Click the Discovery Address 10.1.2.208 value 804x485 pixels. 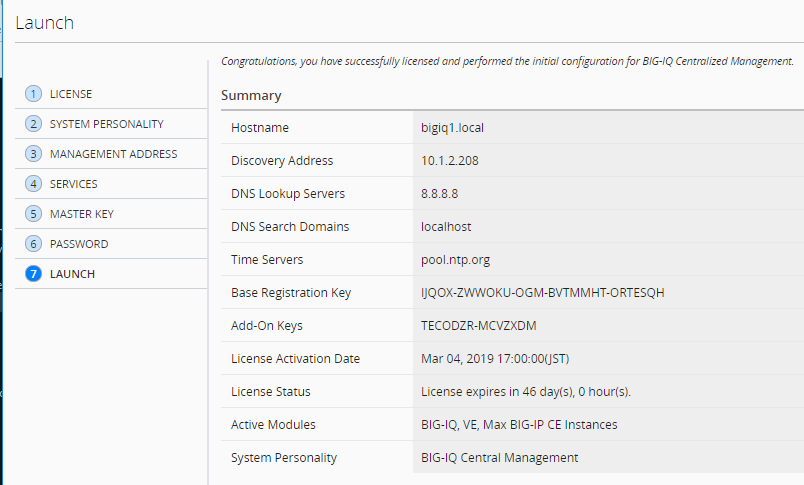[450, 160]
